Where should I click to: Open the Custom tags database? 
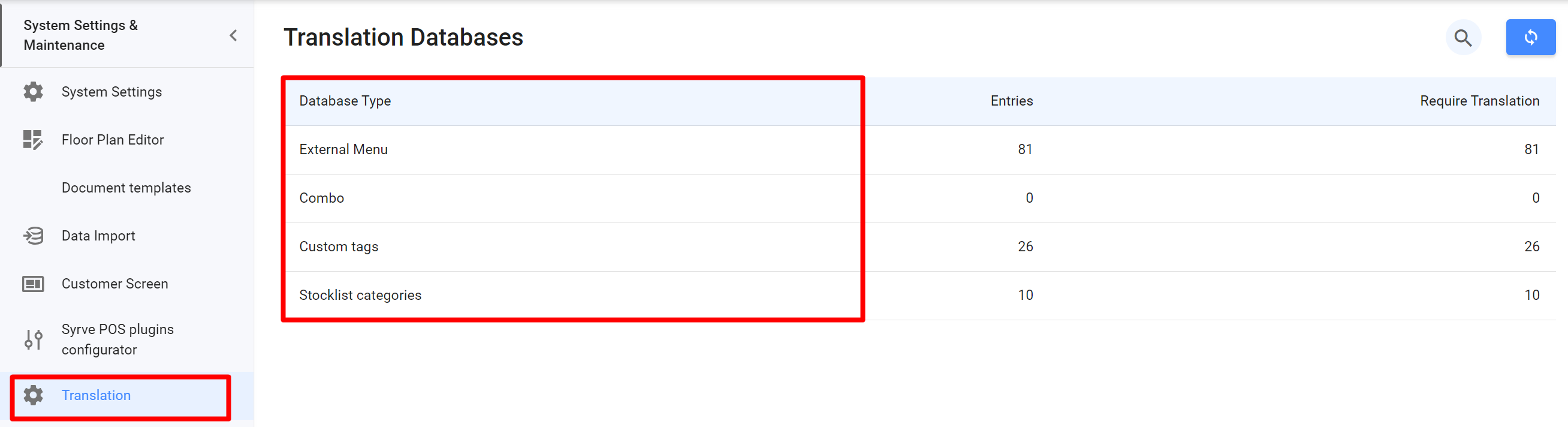click(x=339, y=246)
